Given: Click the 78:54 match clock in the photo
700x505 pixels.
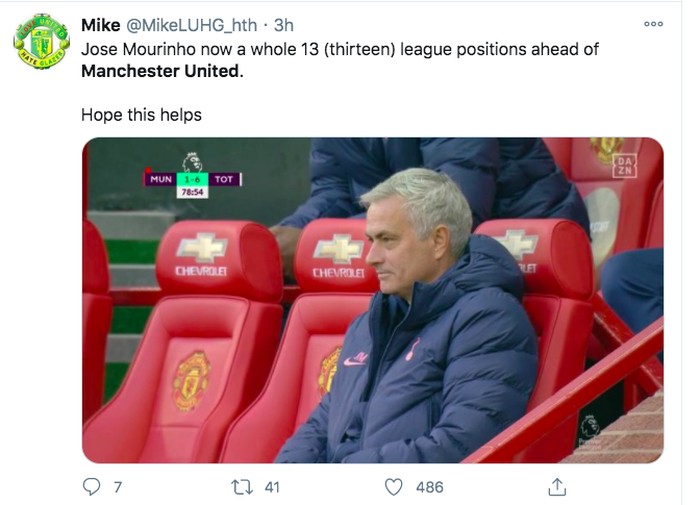Looking at the screenshot, I should click(191, 192).
